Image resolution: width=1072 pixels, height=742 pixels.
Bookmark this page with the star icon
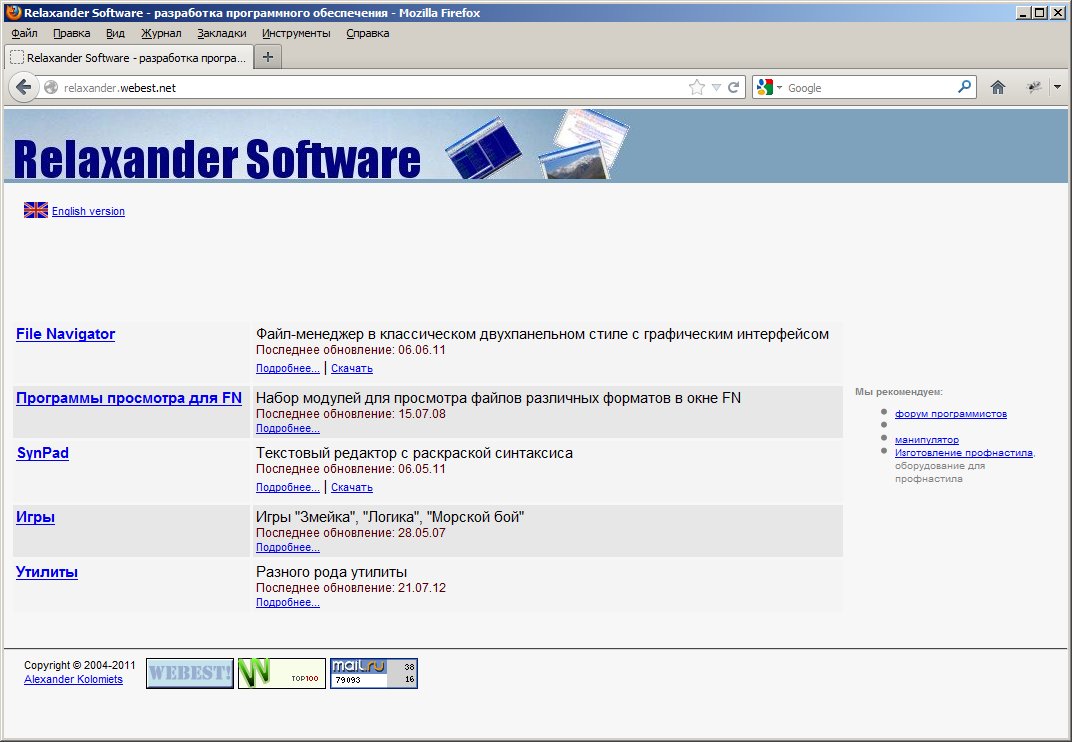tap(696, 88)
